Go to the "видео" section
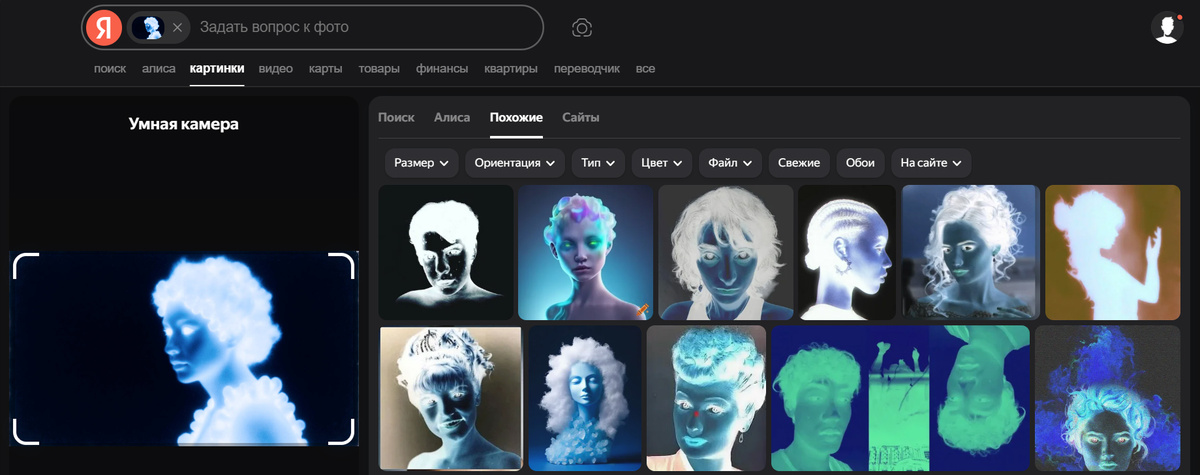Viewport: 1200px width, 475px height. (x=276, y=69)
